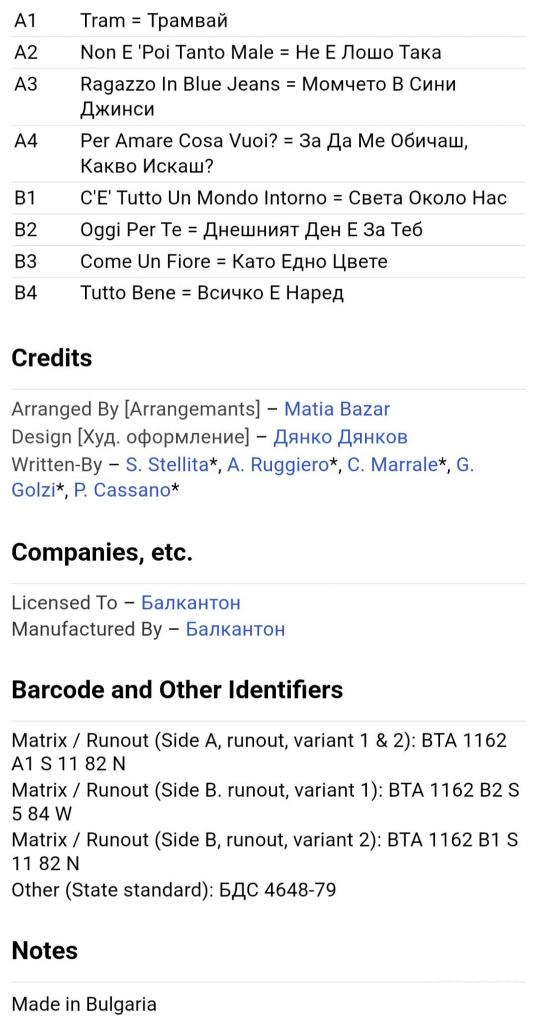Select track A1 Tram row
This screenshot has width=537, height=1024.
268,21
